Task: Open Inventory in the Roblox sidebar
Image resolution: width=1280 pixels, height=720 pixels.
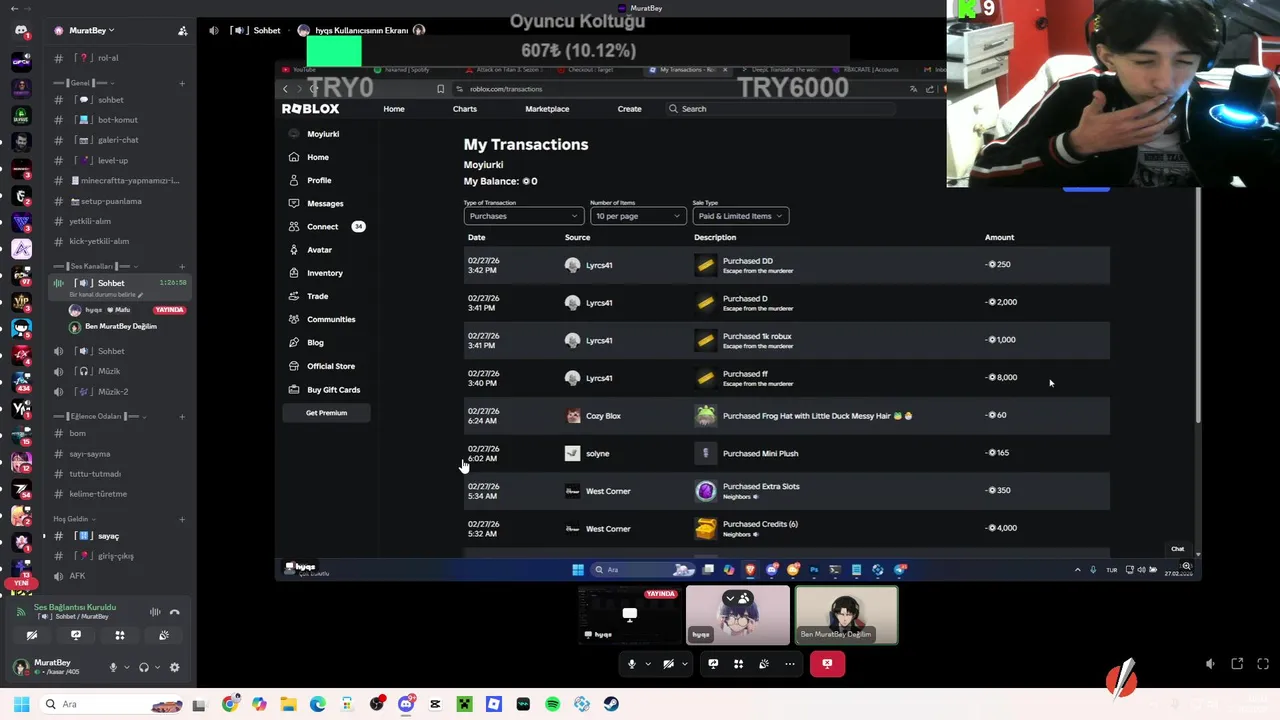Action: 326,273
